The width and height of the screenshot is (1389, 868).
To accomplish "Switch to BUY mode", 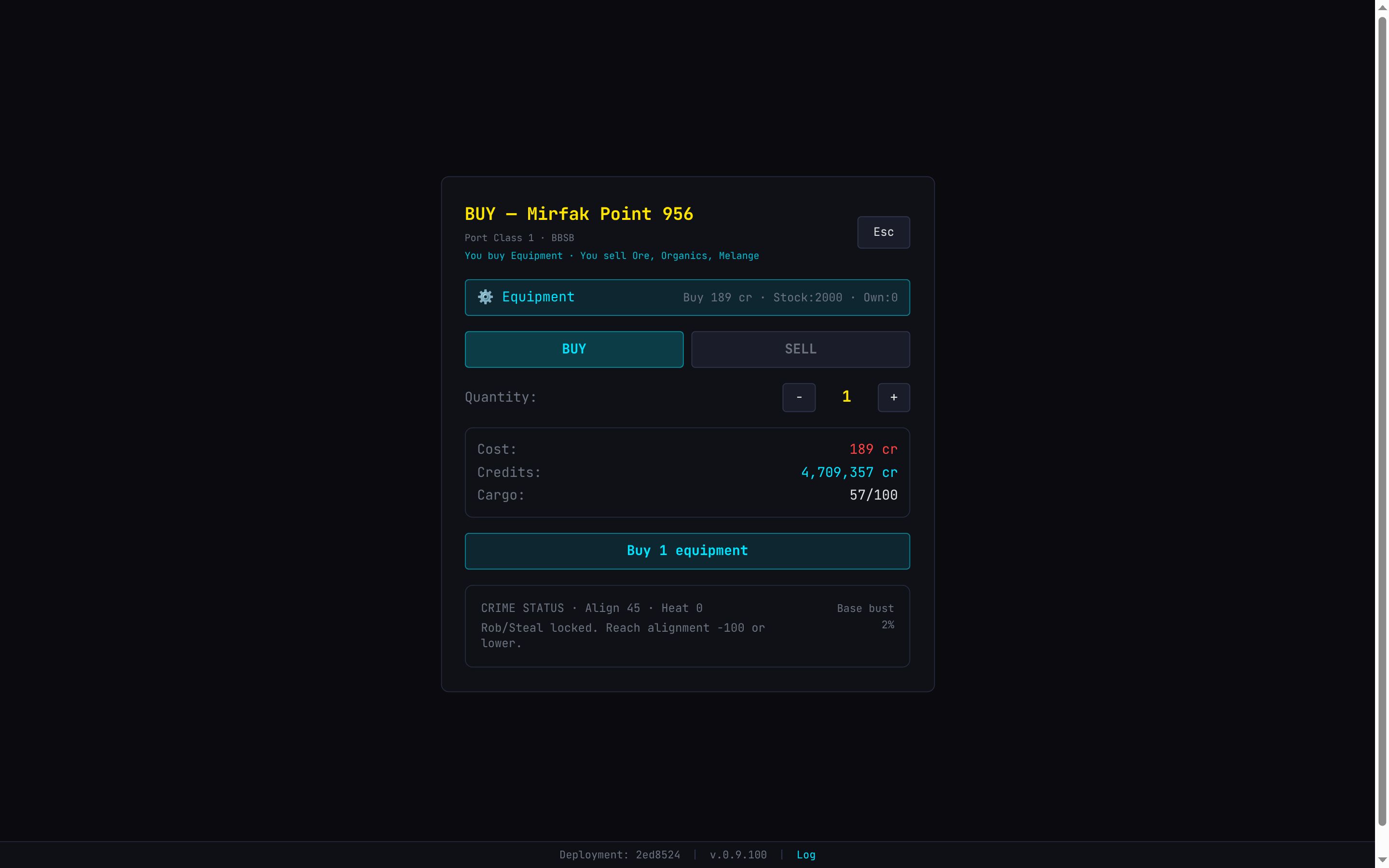I will [x=574, y=349].
